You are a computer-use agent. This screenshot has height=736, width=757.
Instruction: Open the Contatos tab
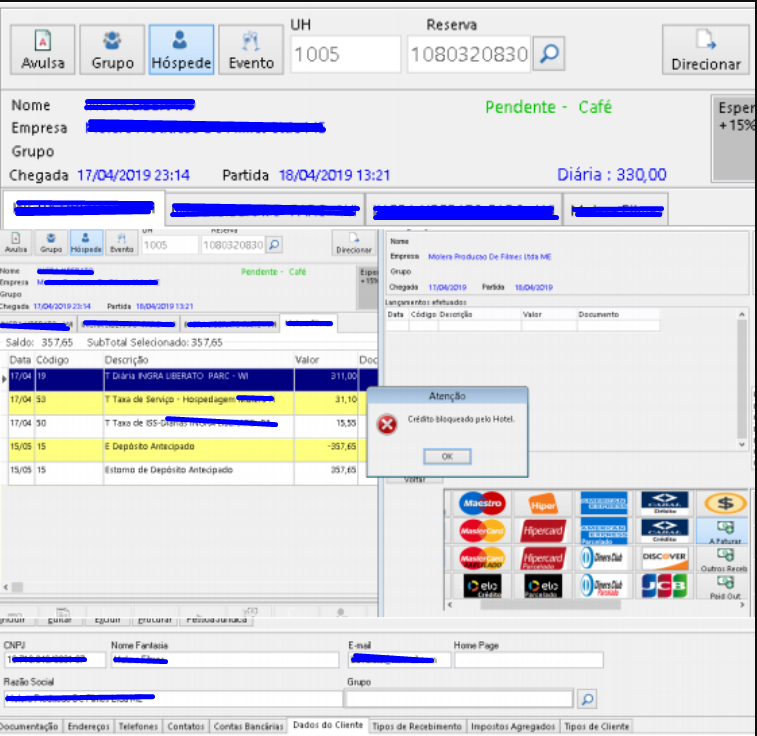(x=186, y=726)
